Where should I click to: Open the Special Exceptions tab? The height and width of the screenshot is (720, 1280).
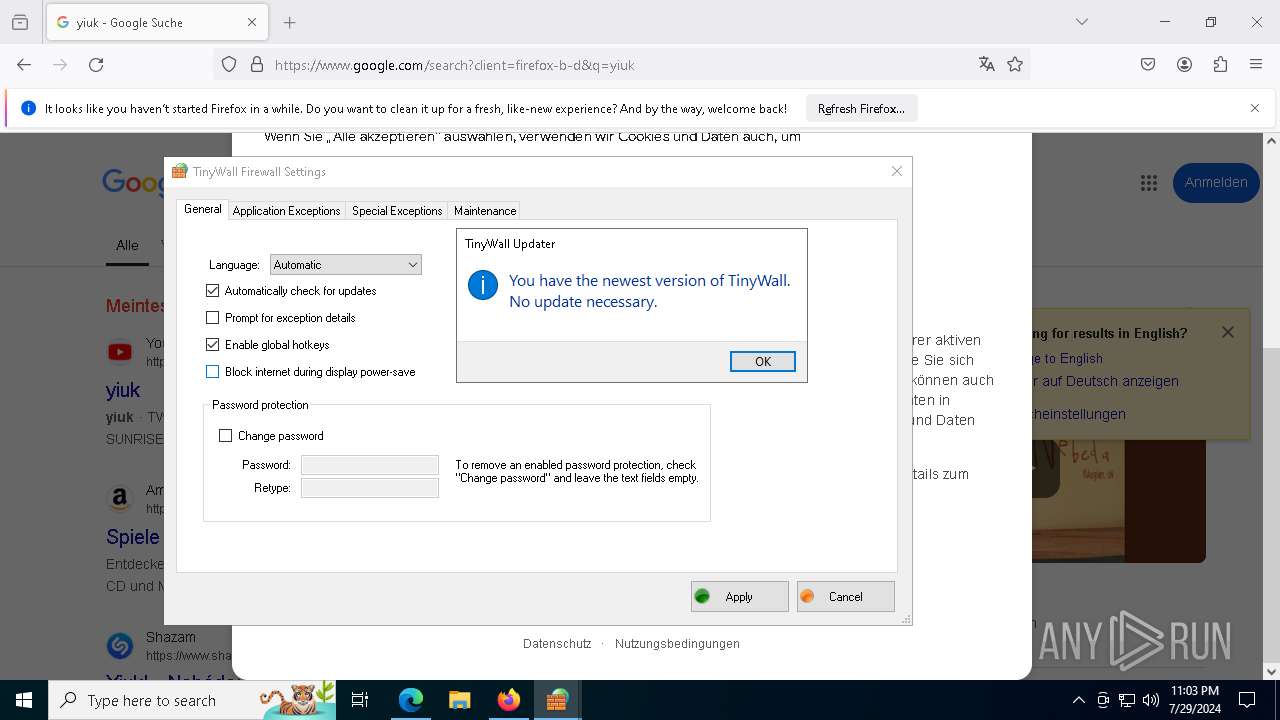click(x=397, y=210)
